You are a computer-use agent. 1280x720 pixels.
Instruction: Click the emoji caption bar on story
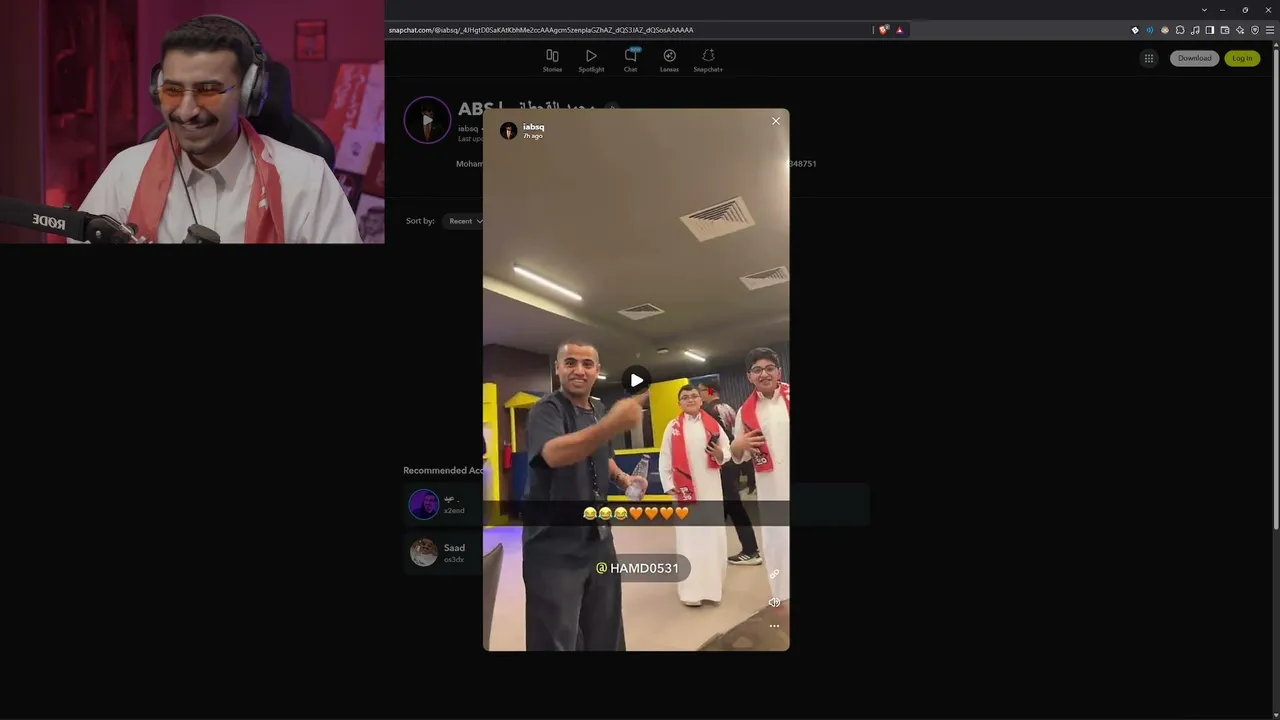click(637, 513)
